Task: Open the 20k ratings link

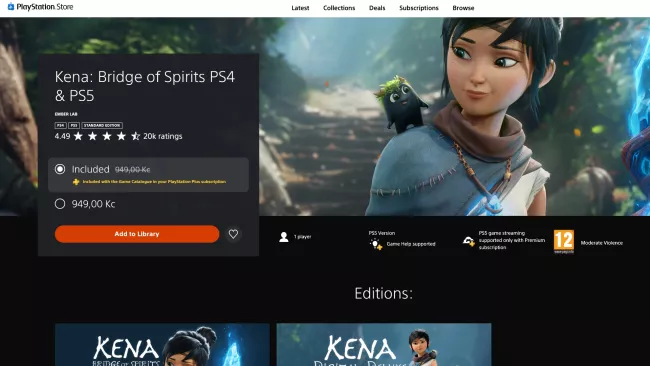Action: coord(162,136)
